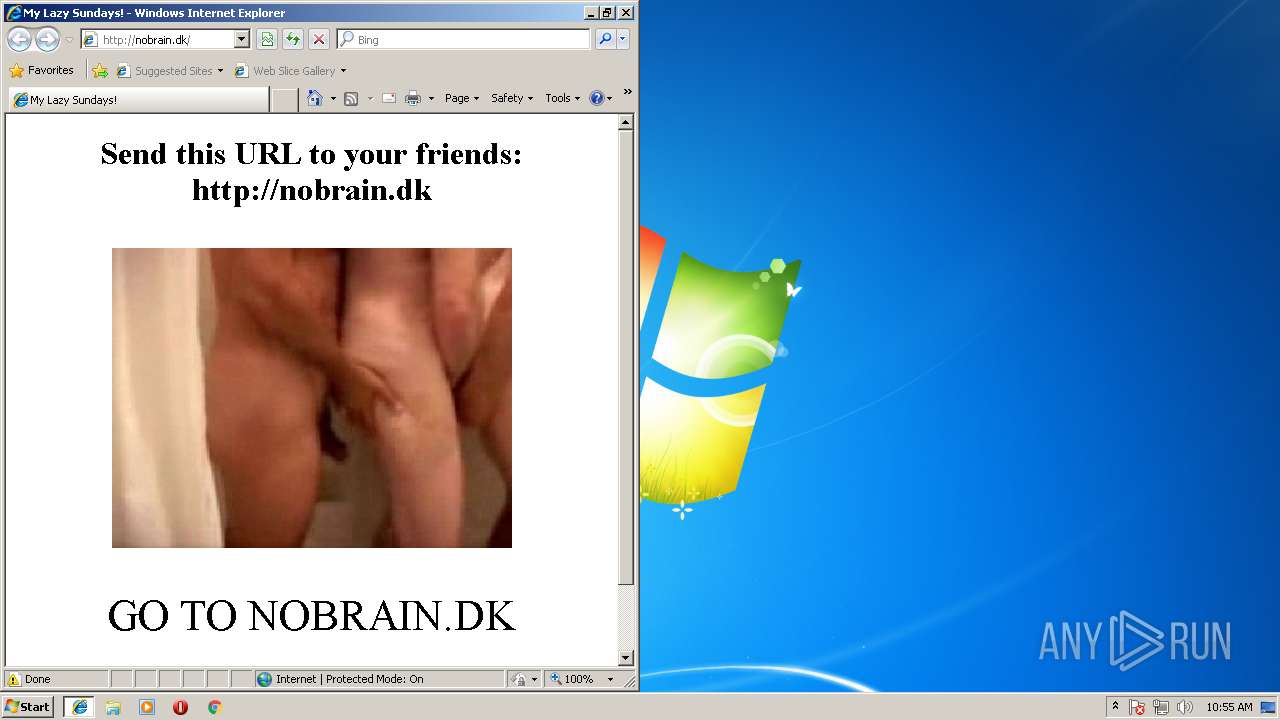Open the Tools menu
The height and width of the screenshot is (720, 1280).
point(562,98)
